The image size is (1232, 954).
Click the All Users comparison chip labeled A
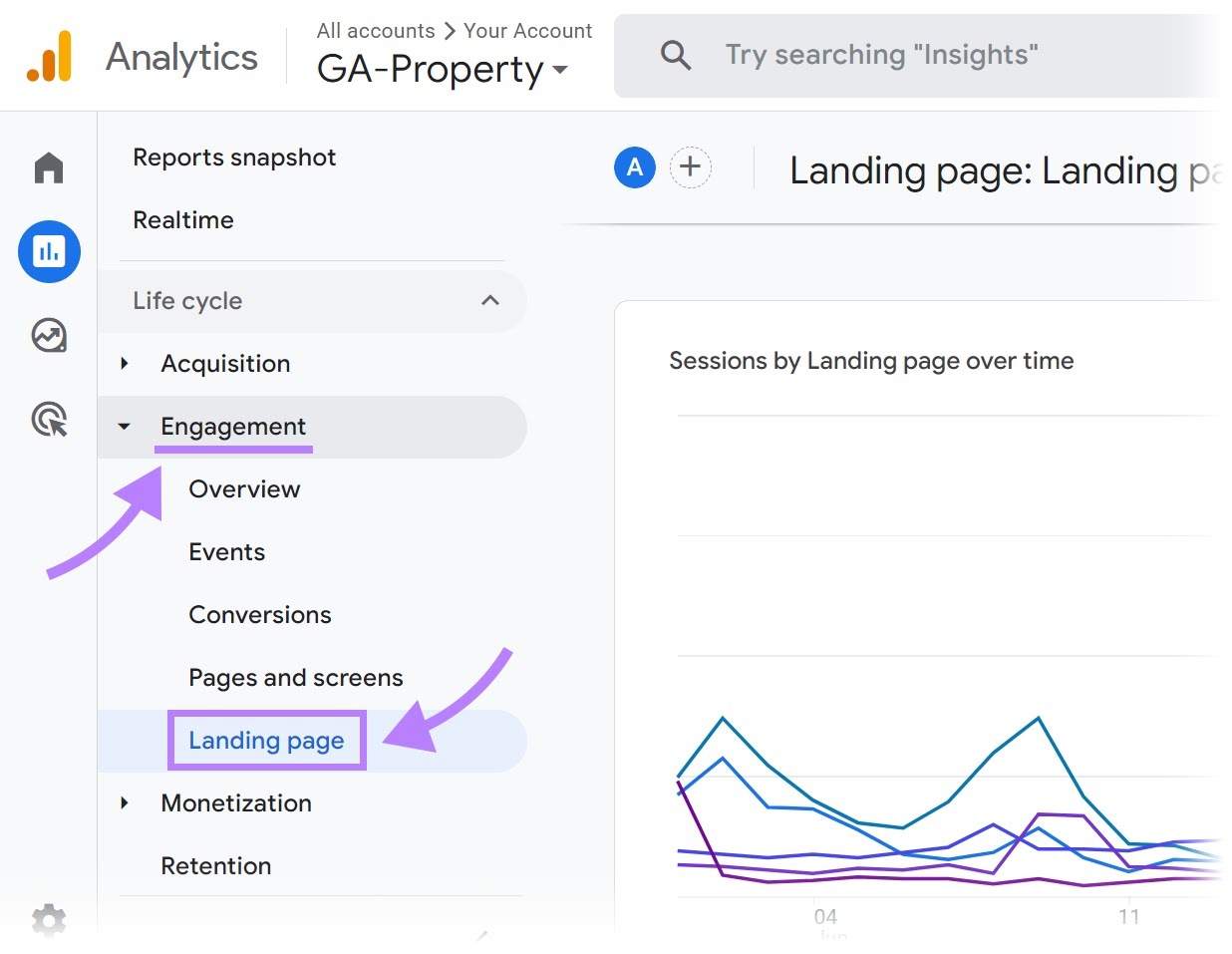coord(634,167)
